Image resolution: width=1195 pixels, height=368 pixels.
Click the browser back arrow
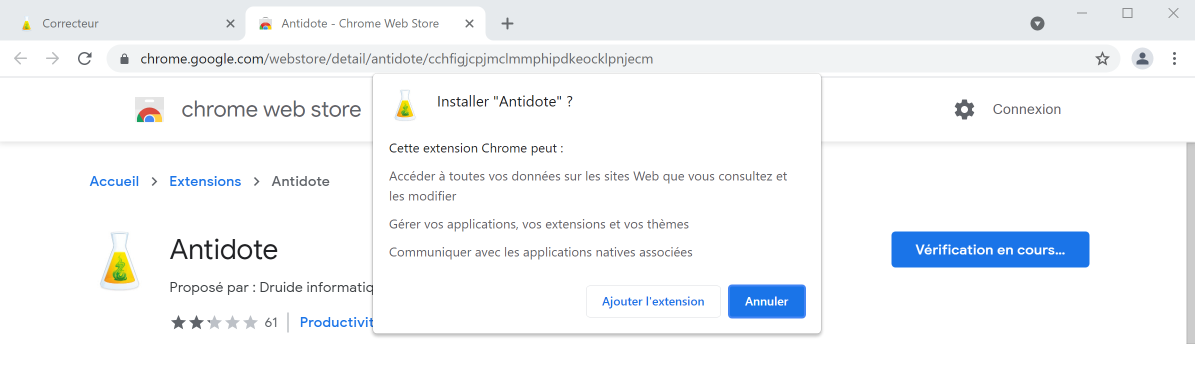[x=21, y=59]
